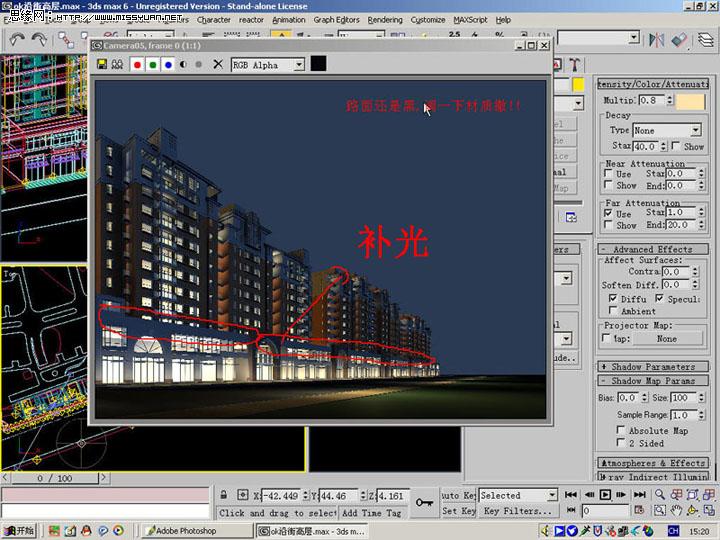This screenshot has width=720, height=540.
Task: Open the Character menu
Action: point(214,20)
